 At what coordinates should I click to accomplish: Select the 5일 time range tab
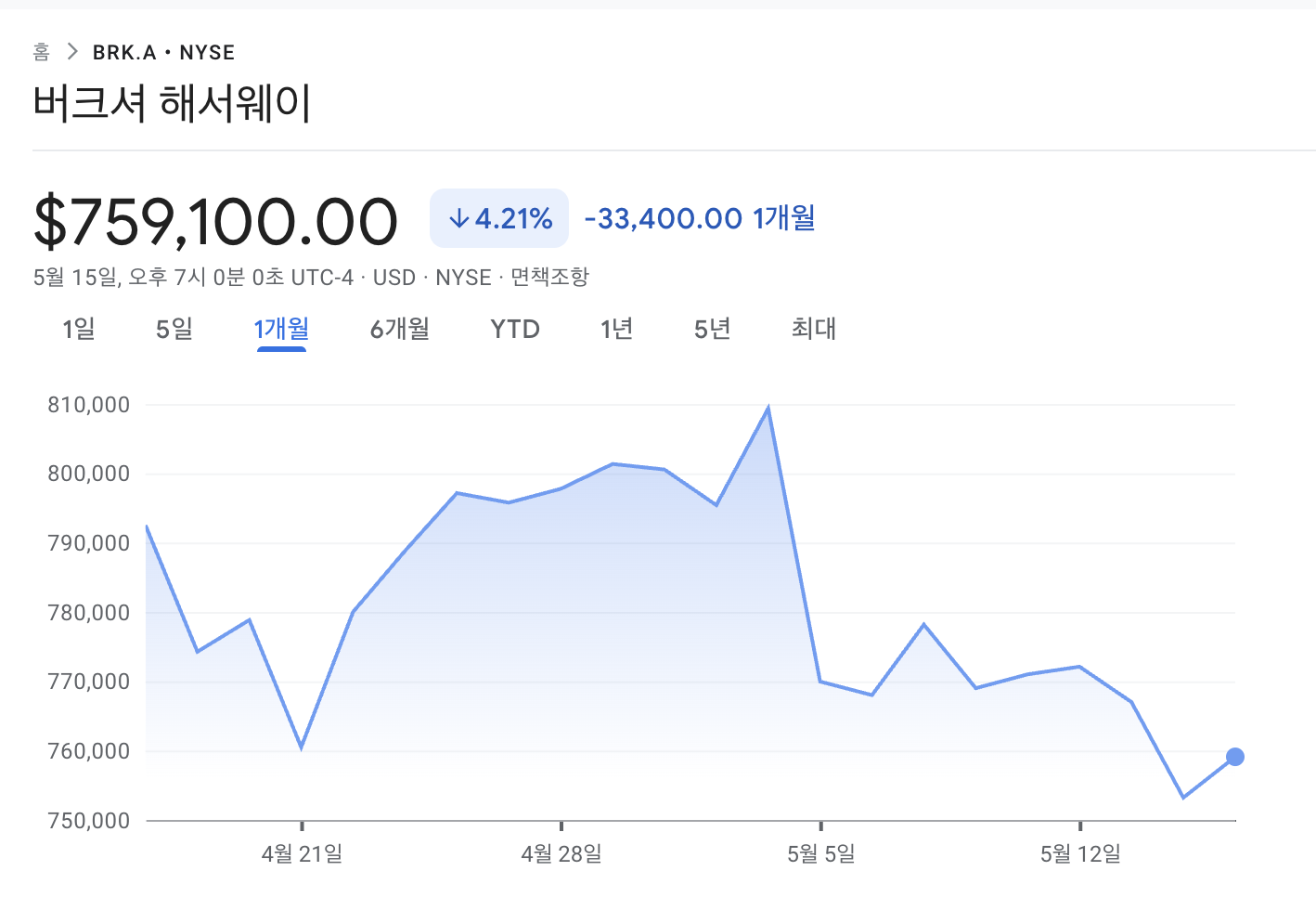(x=174, y=329)
